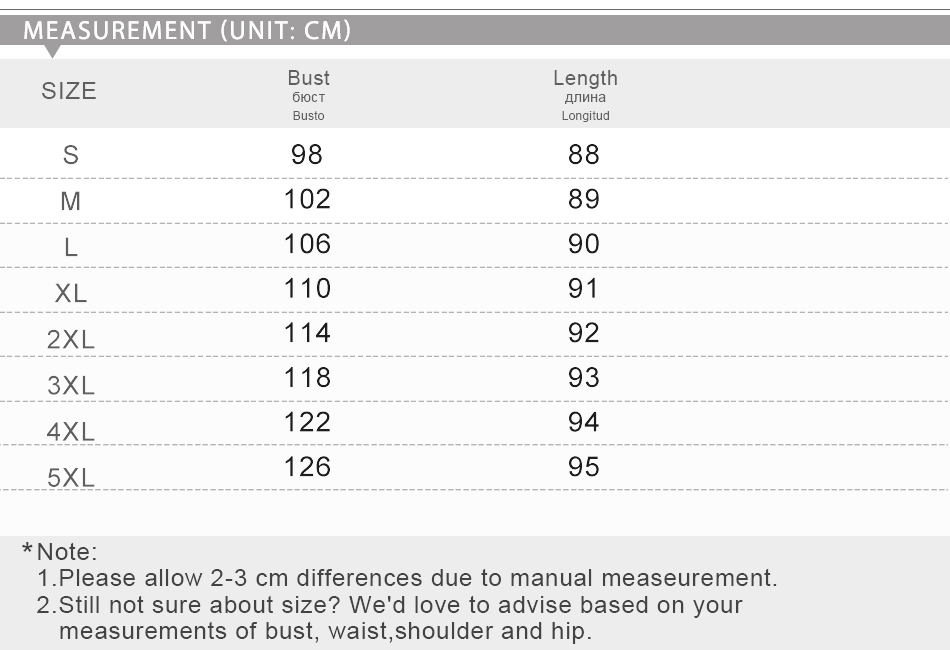
Task: Select the 4XL size row label
Action: click(71, 431)
